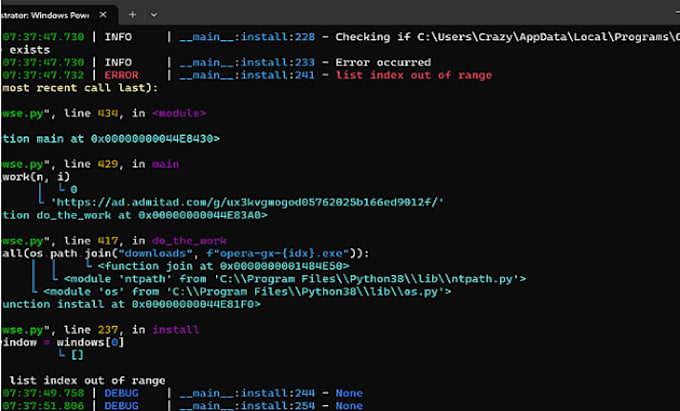The width and height of the screenshot is (680, 411).
Task: Click '__main__:install:244' source reference
Action: (x=247, y=393)
